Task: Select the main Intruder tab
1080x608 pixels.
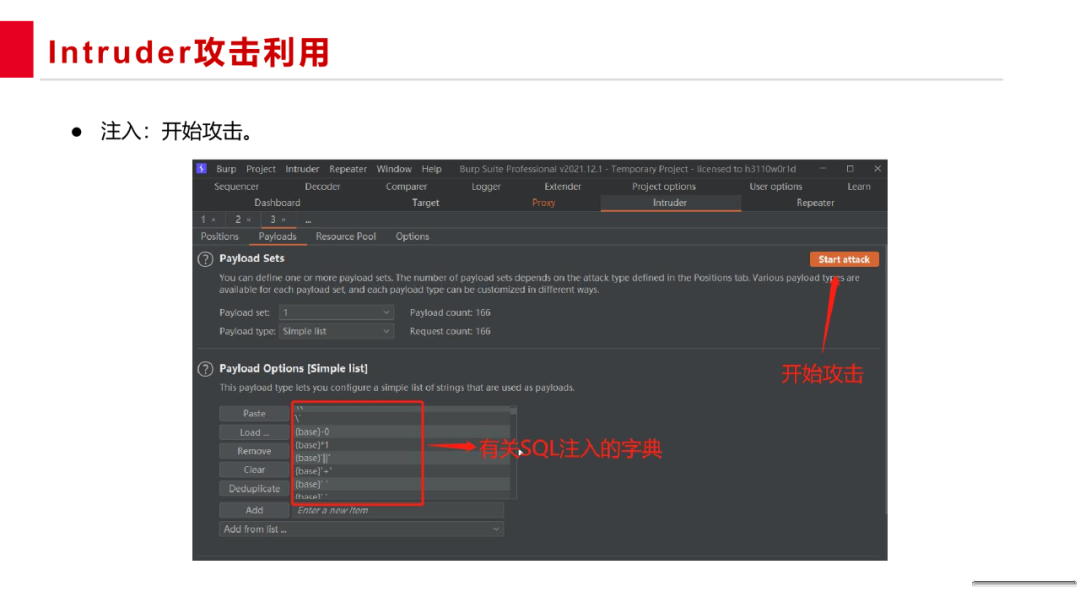Action: click(670, 203)
